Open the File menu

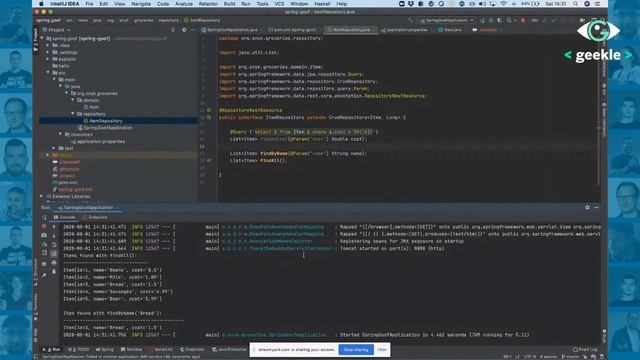pyautogui.click(x=89, y=4)
